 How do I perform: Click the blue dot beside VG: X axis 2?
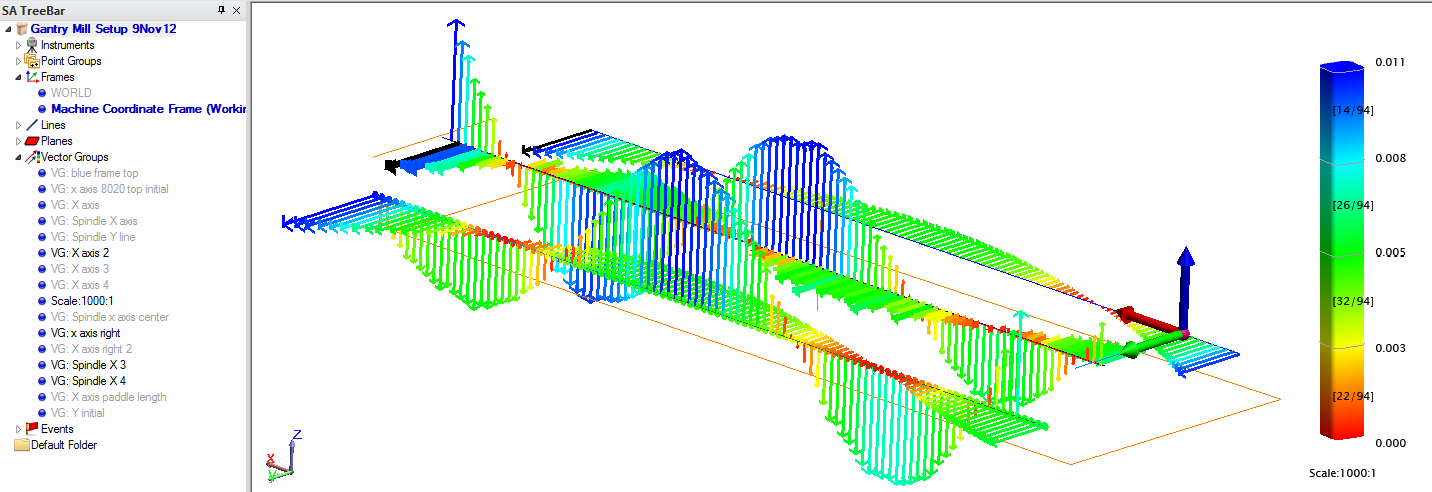click(x=42, y=253)
